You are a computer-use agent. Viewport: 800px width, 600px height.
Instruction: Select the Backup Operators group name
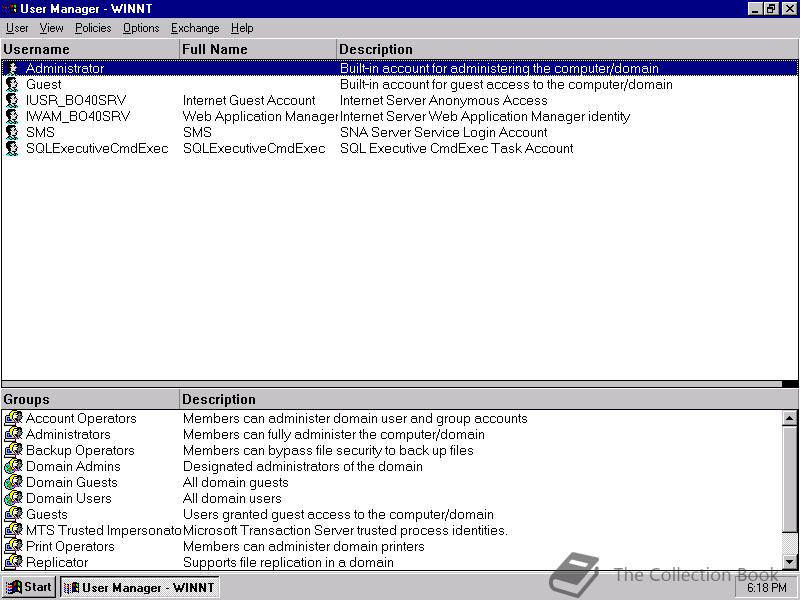coord(80,450)
